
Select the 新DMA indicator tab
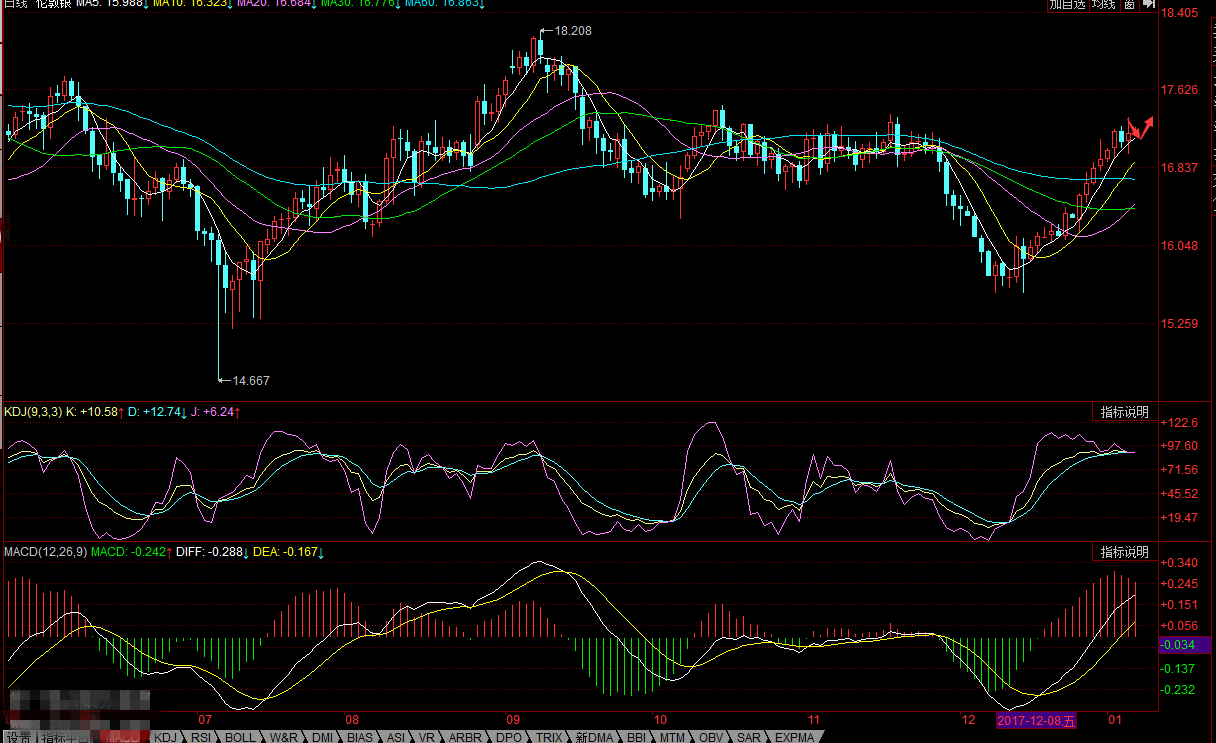[594, 737]
